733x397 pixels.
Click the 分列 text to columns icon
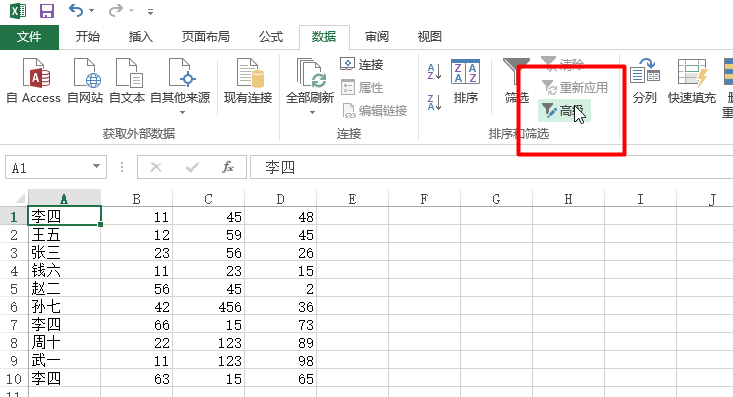click(645, 71)
